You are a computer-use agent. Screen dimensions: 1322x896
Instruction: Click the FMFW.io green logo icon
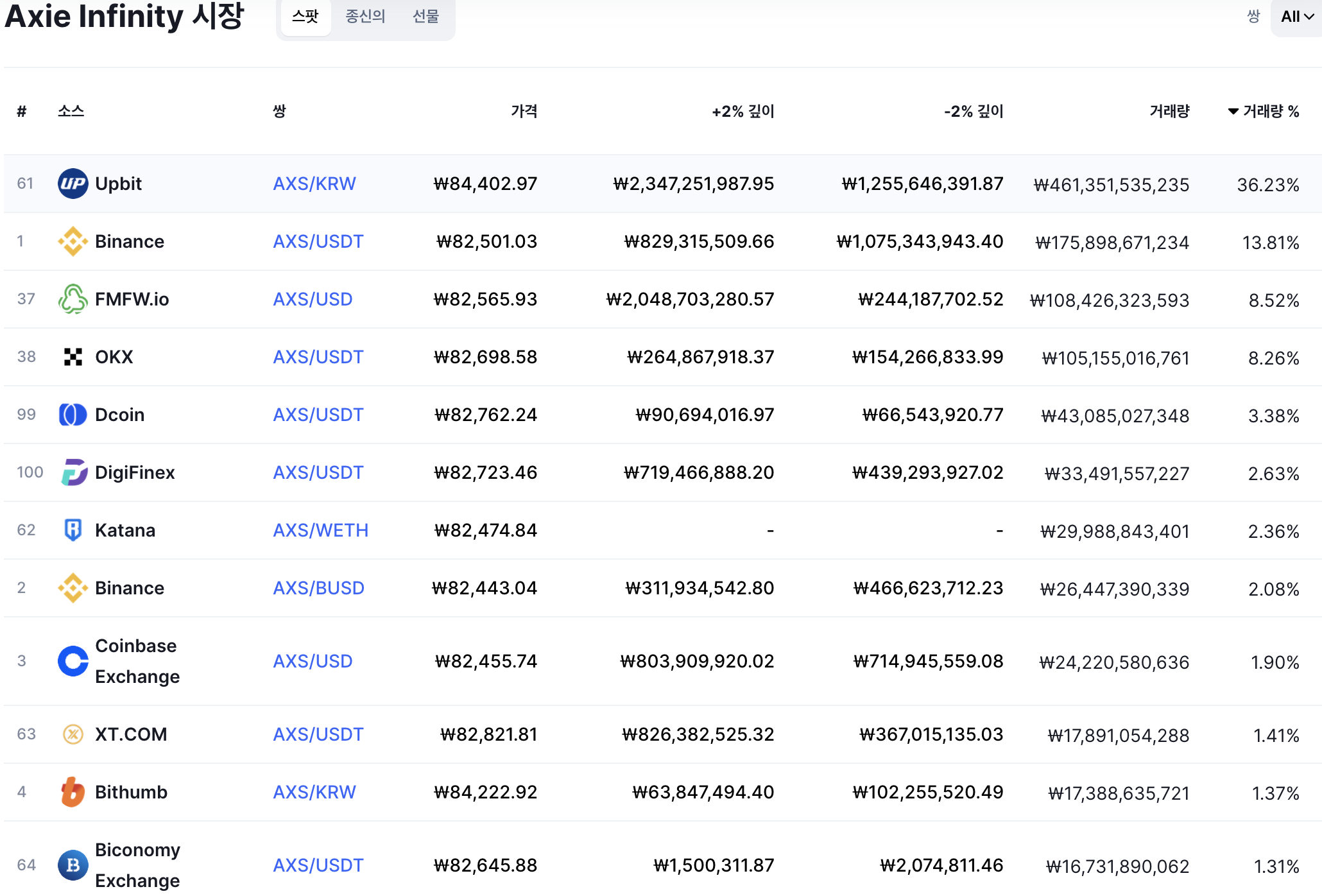point(73,299)
